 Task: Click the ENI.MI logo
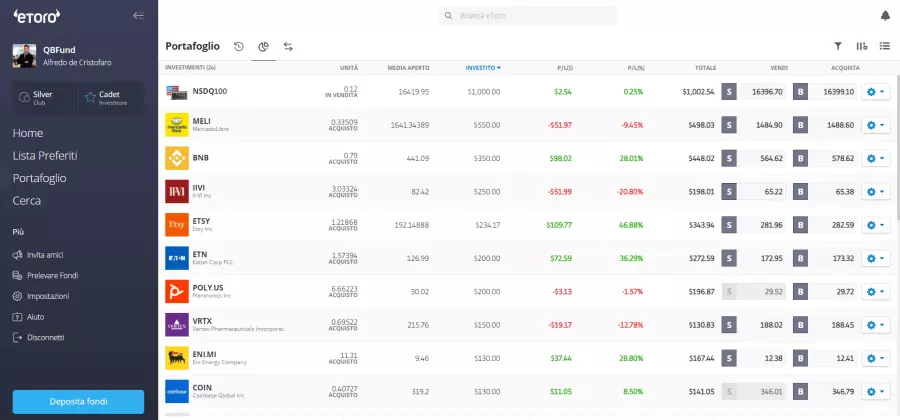click(177, 358)
